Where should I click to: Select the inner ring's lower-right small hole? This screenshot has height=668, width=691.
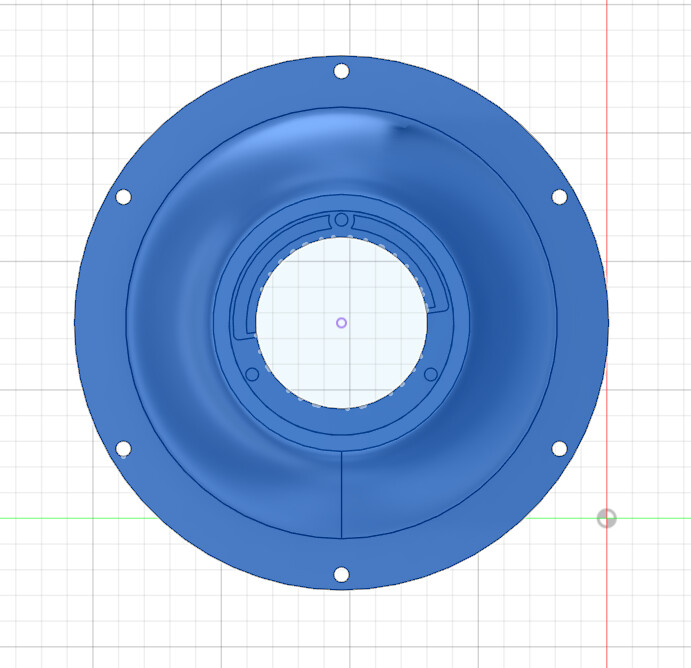430,373
